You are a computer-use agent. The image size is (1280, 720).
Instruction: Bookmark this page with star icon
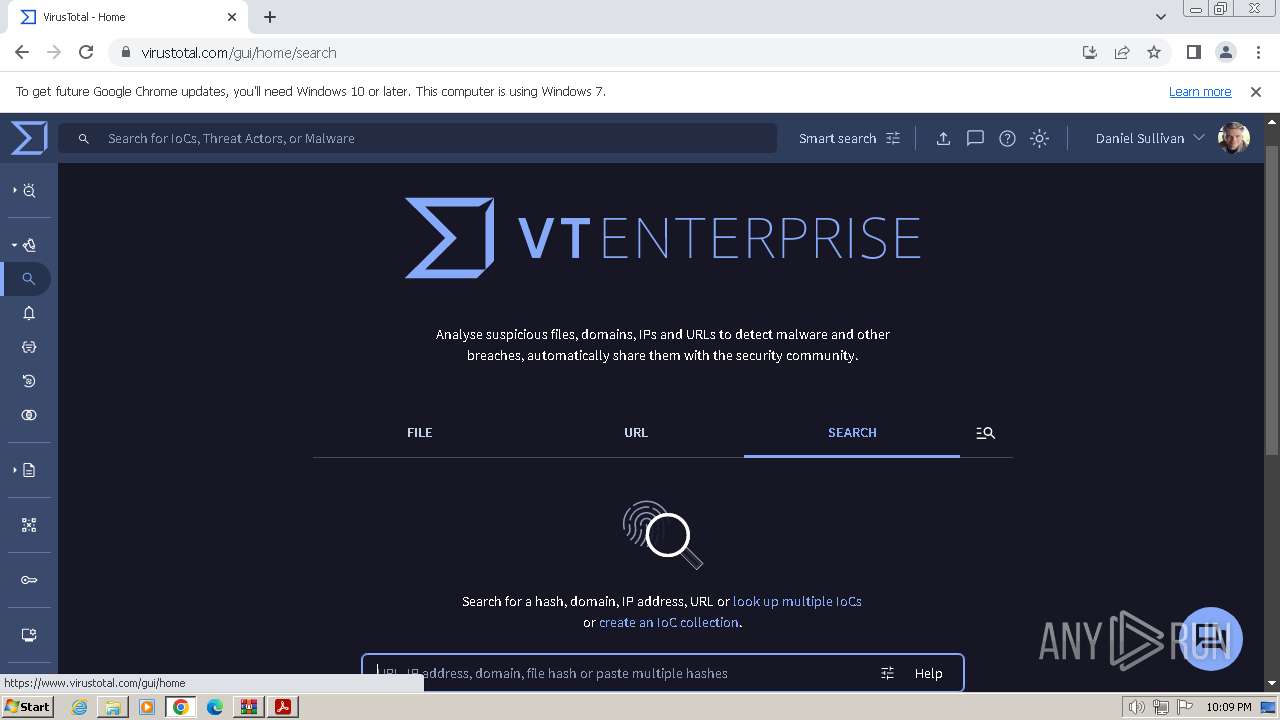click(x=1154, y=52)
